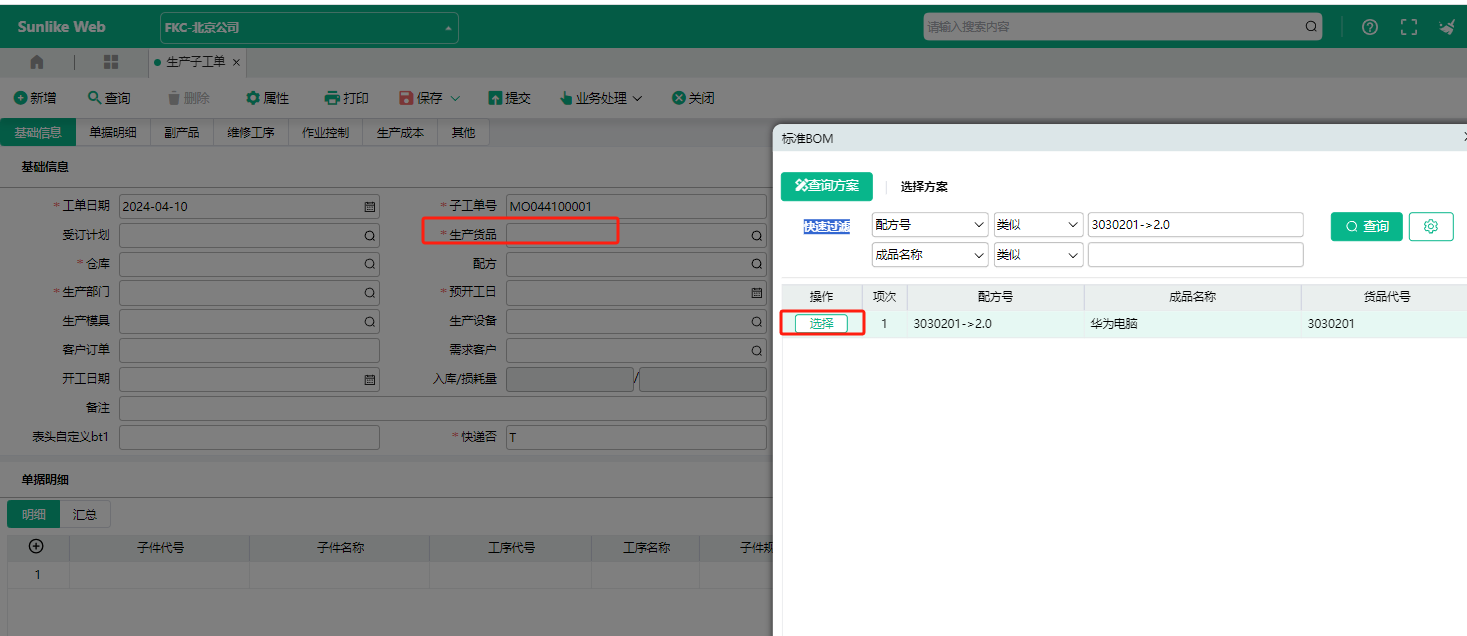Click the 新增 toolbar button

[35, 98]
